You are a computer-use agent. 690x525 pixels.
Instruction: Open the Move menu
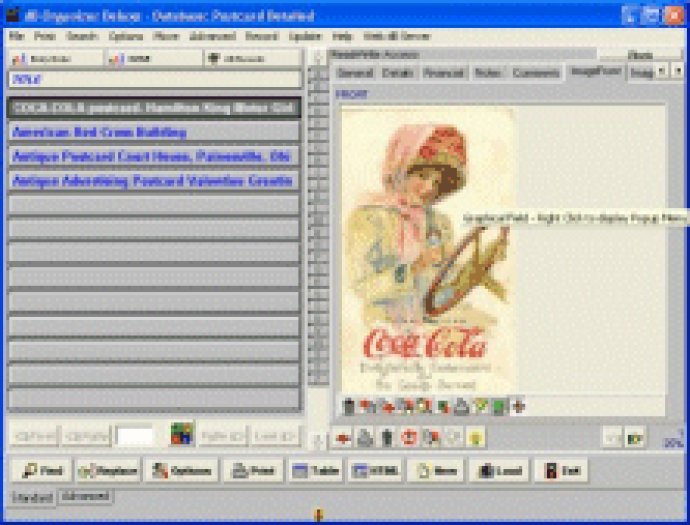click(x=166, y=36)
